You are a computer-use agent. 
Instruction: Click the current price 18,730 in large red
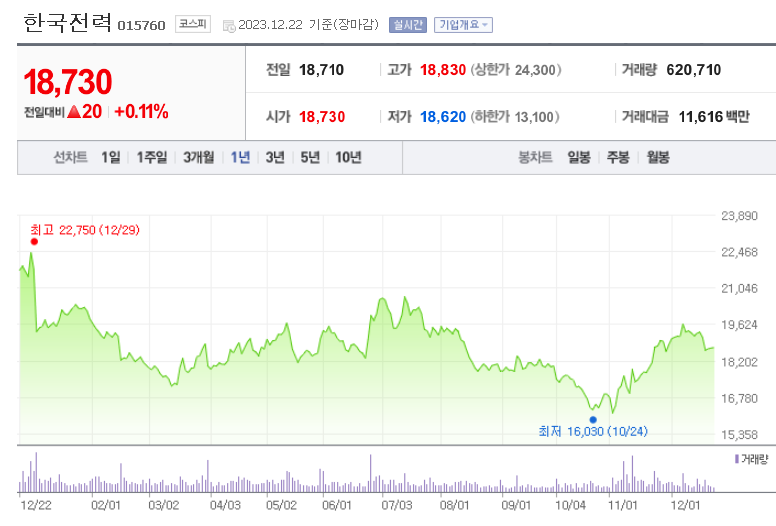point(68,82)
